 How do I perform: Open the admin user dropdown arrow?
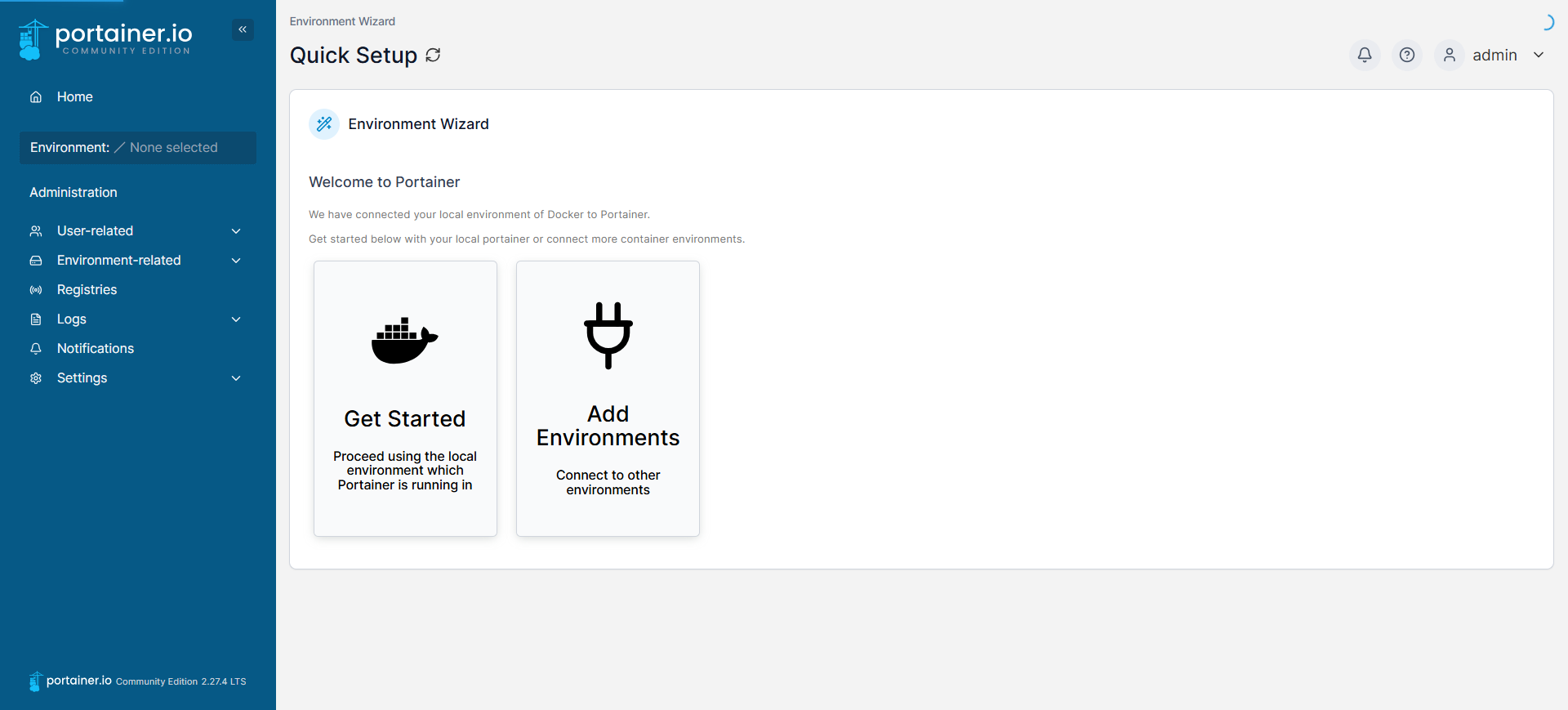coord(1539,55)
